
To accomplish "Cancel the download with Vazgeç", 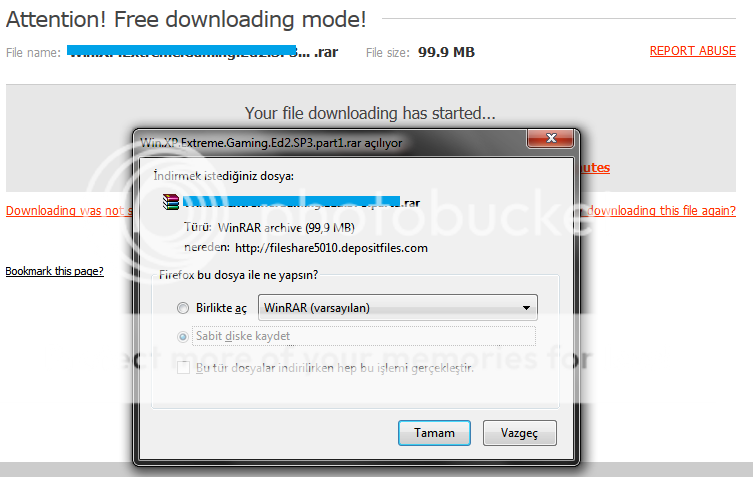I will tap(520, 433).
